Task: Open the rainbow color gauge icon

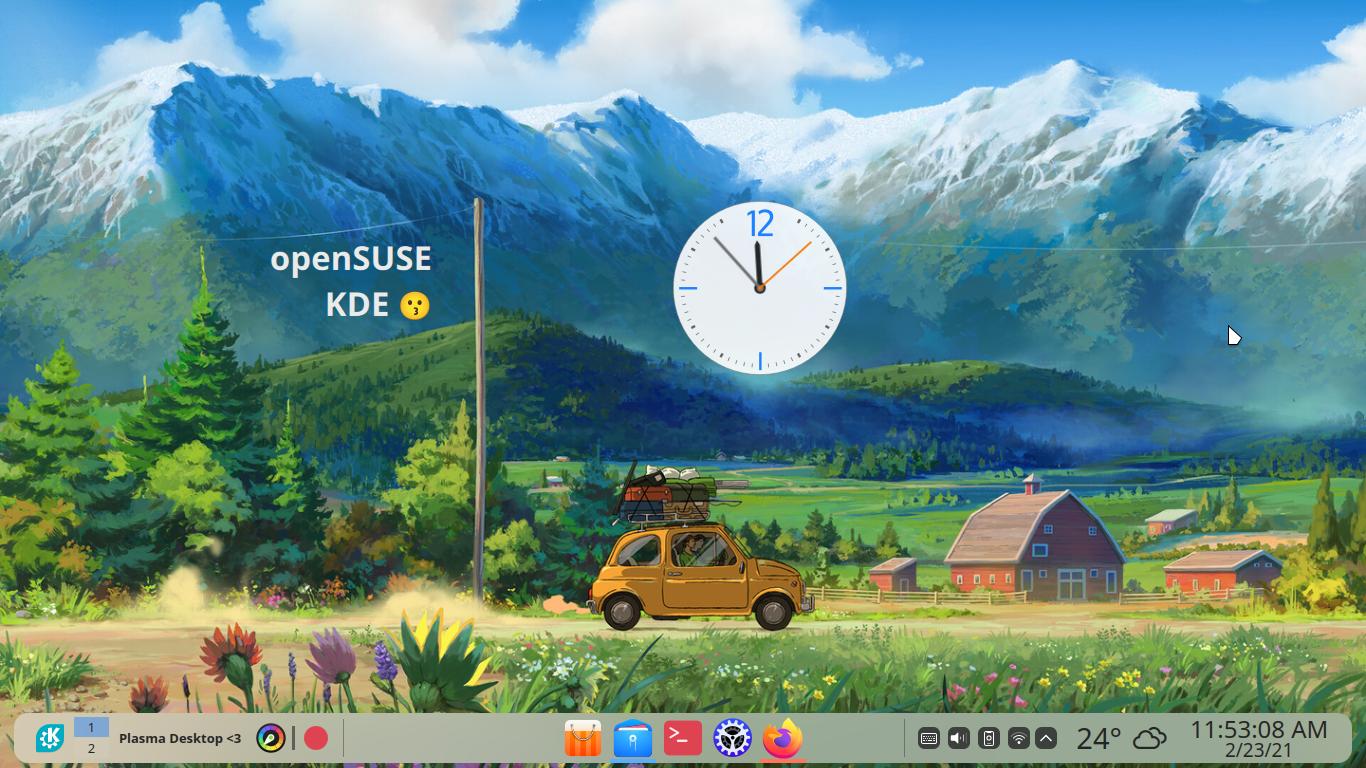Action: click(270, 738)
